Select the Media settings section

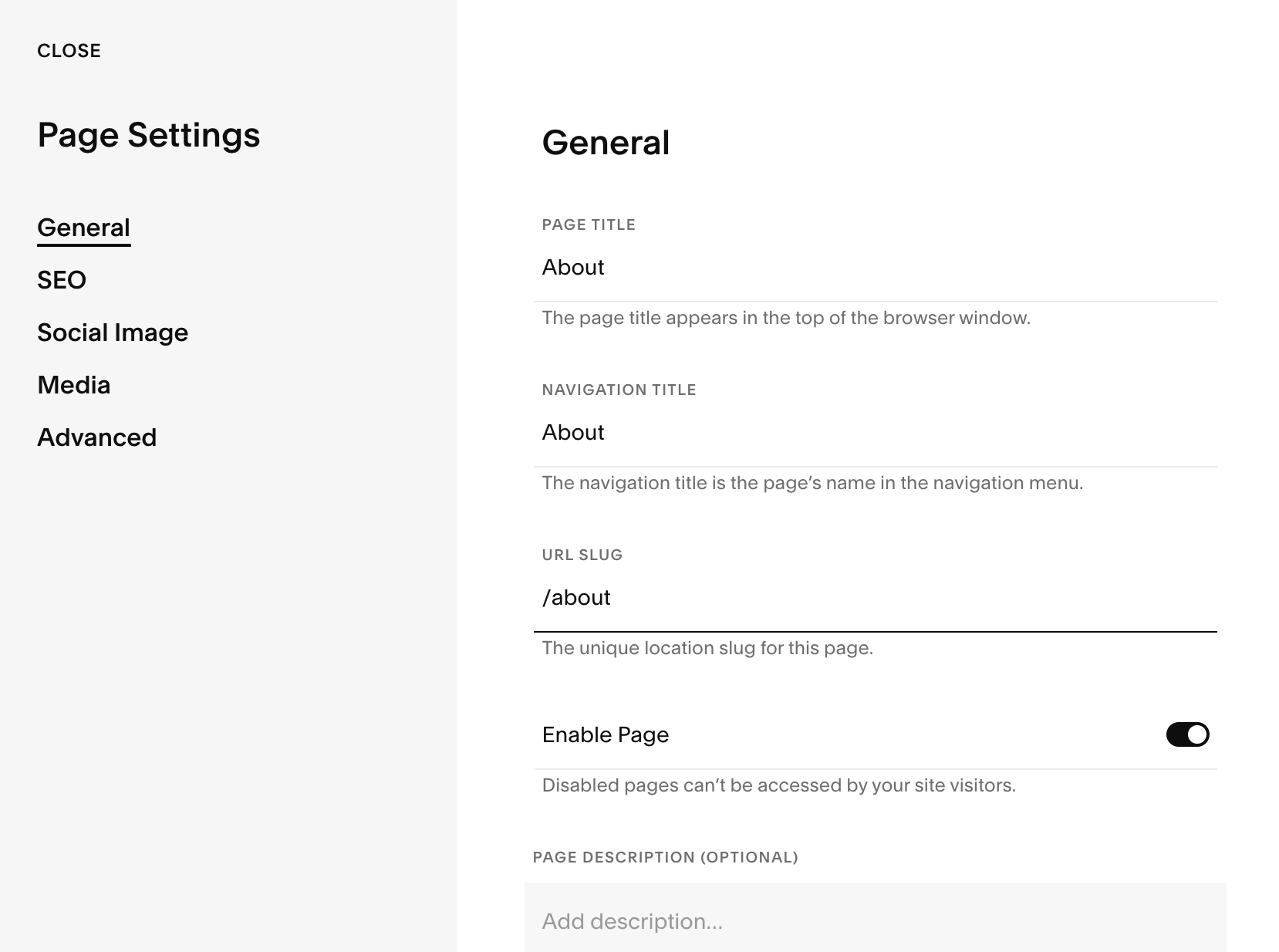tap(73, 384)
